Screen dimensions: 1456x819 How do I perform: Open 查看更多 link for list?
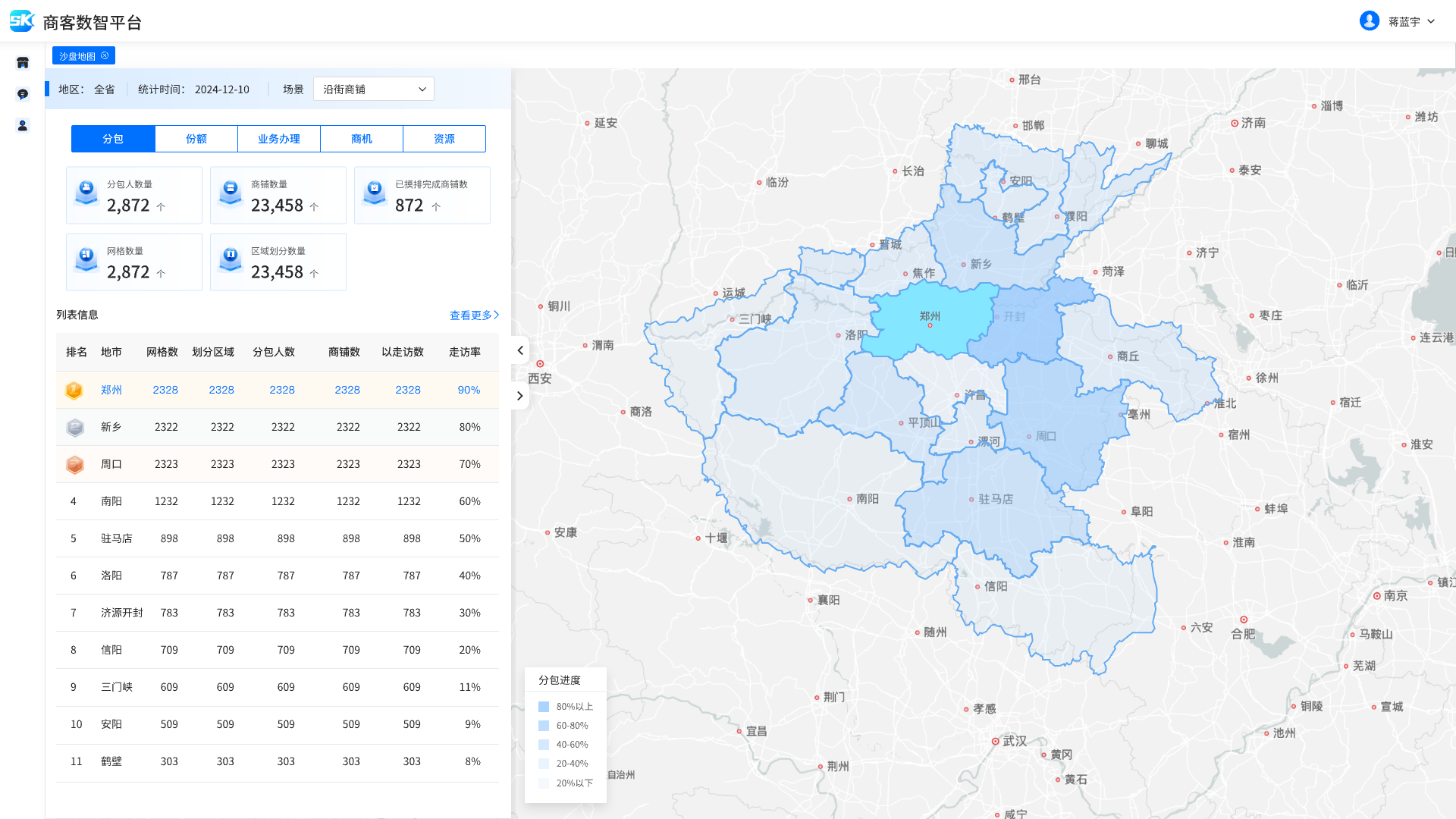tap(474, 315)
